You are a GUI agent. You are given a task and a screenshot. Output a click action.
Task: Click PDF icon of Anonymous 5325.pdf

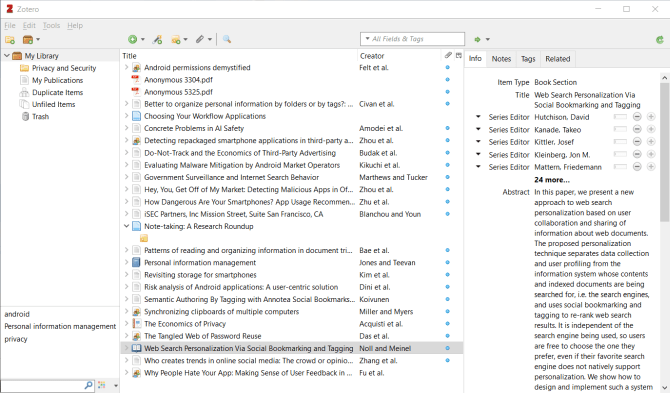coord(136,92)
